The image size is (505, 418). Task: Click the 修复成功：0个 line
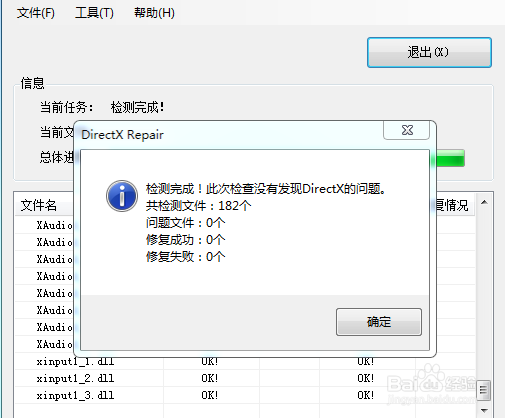point(185,240)
